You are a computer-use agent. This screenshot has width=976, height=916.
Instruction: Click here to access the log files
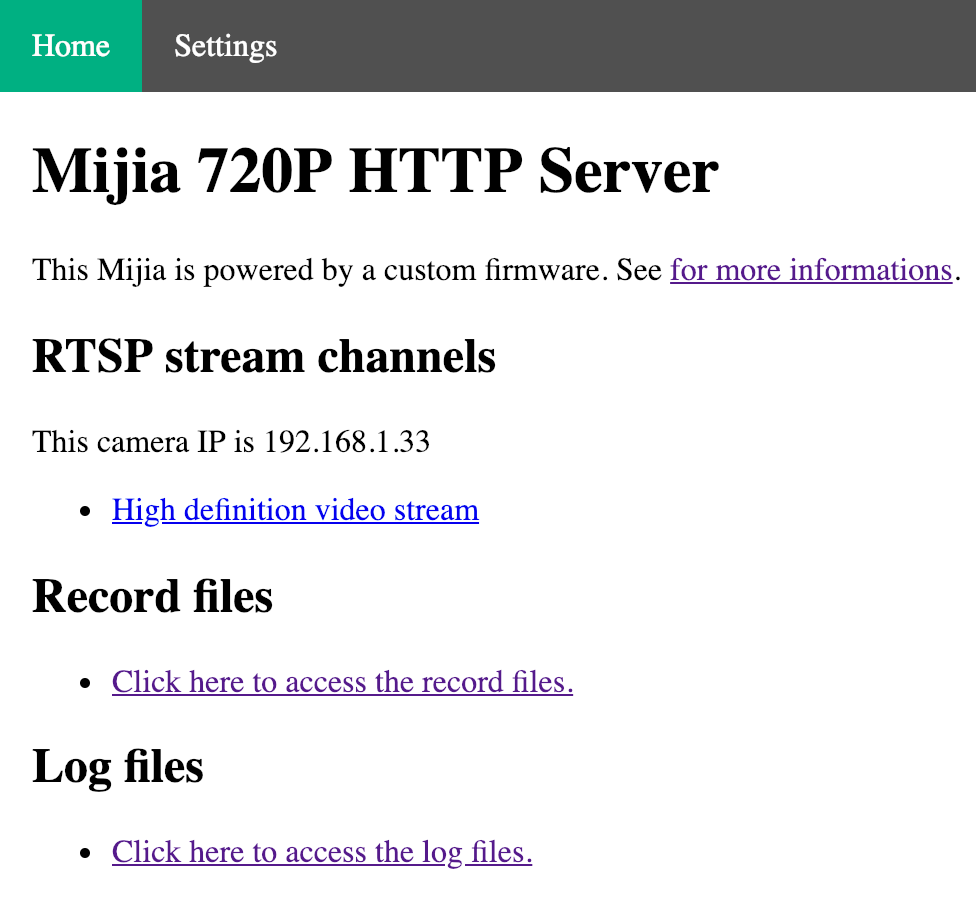(322, 852)
